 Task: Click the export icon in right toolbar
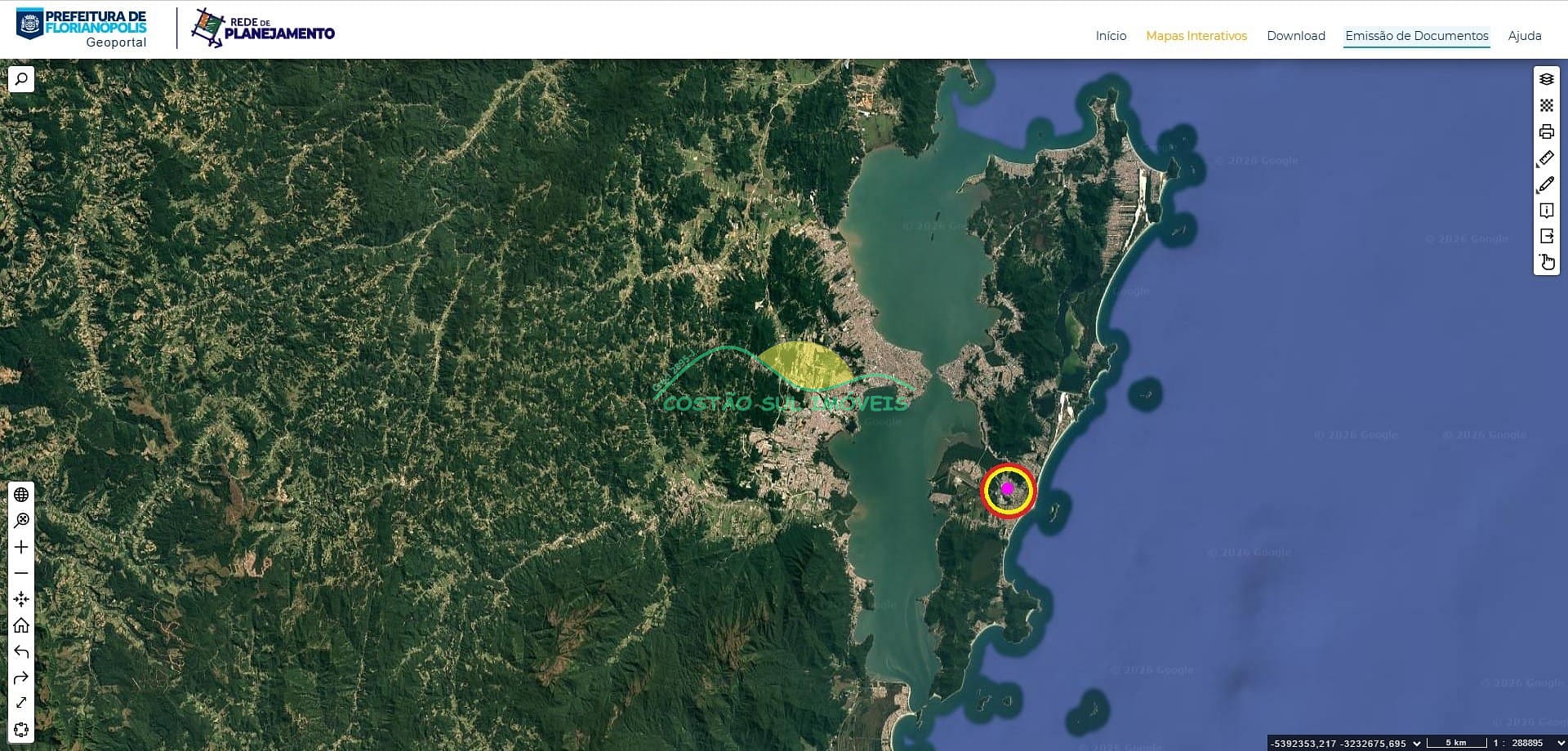[1546, 237]
